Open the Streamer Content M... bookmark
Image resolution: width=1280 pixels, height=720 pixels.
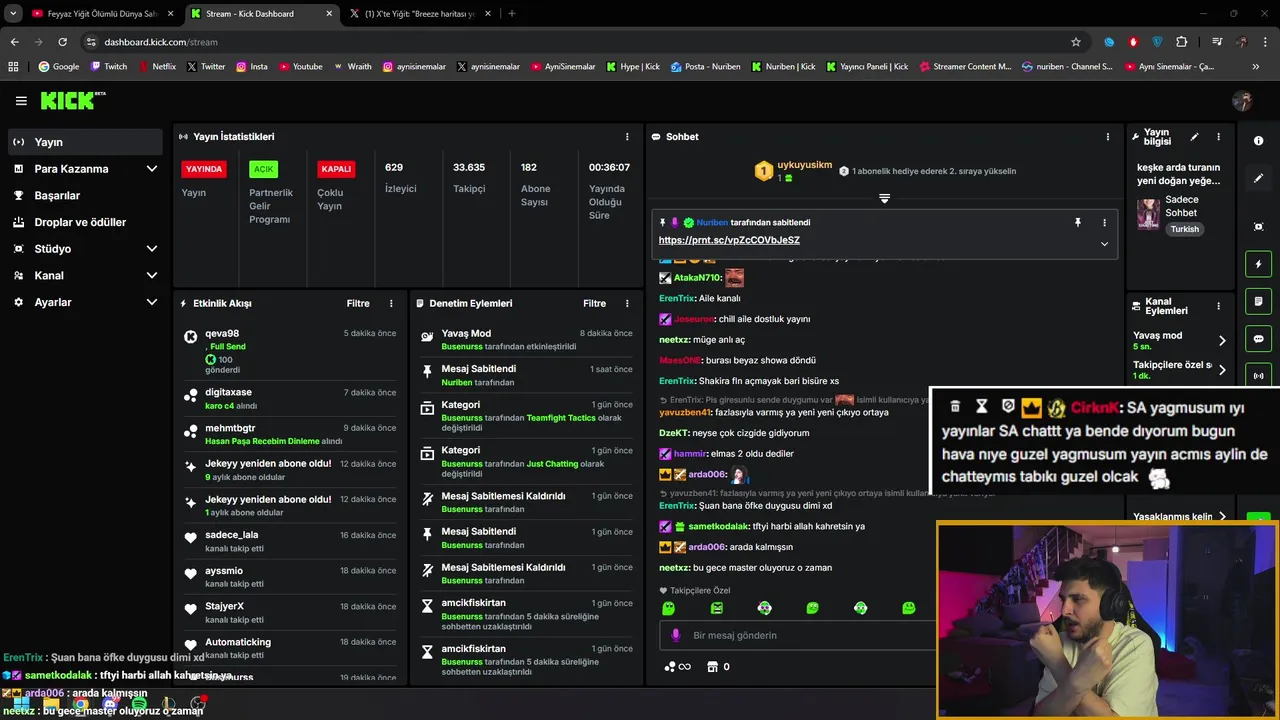(x=965, y=67)
